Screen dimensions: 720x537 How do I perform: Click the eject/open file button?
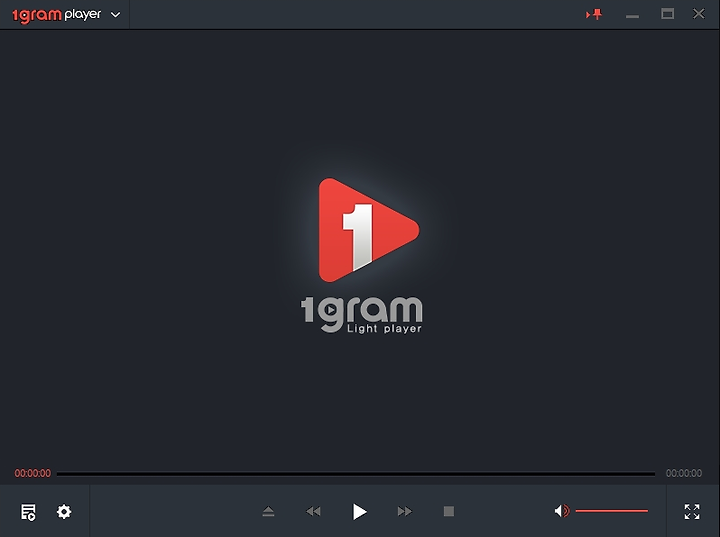point(268,511)
